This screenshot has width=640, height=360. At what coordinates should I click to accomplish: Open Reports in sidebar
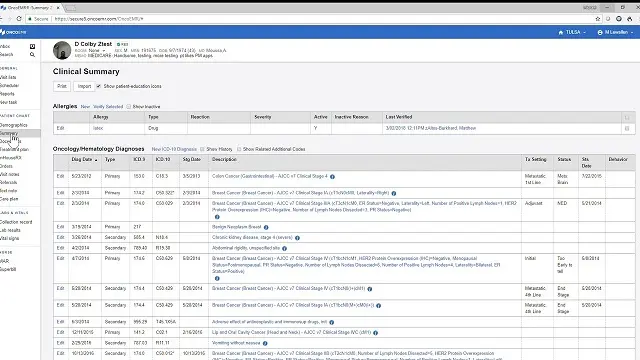[x=7, y=94]
